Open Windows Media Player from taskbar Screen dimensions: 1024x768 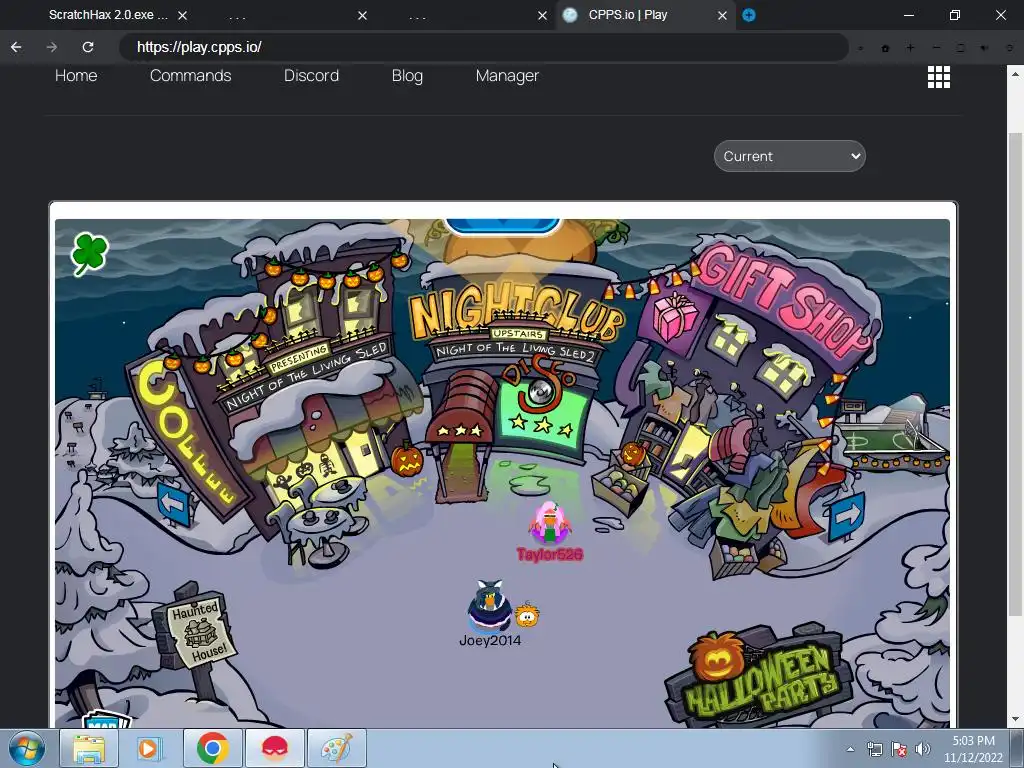pyautogui.click(x=151, y=748)
